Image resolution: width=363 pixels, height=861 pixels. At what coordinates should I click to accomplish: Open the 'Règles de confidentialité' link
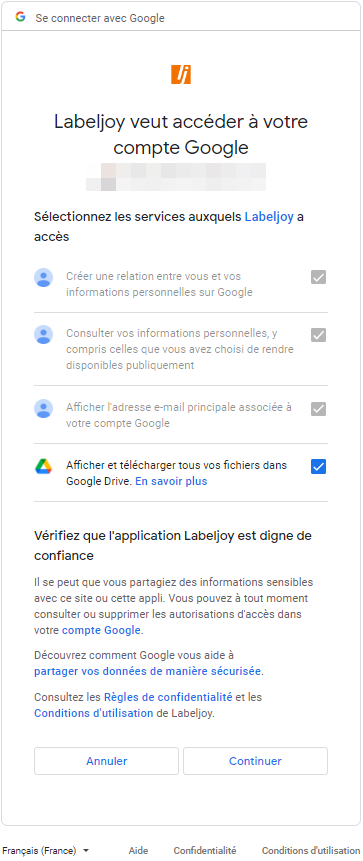tap(168, 697)
